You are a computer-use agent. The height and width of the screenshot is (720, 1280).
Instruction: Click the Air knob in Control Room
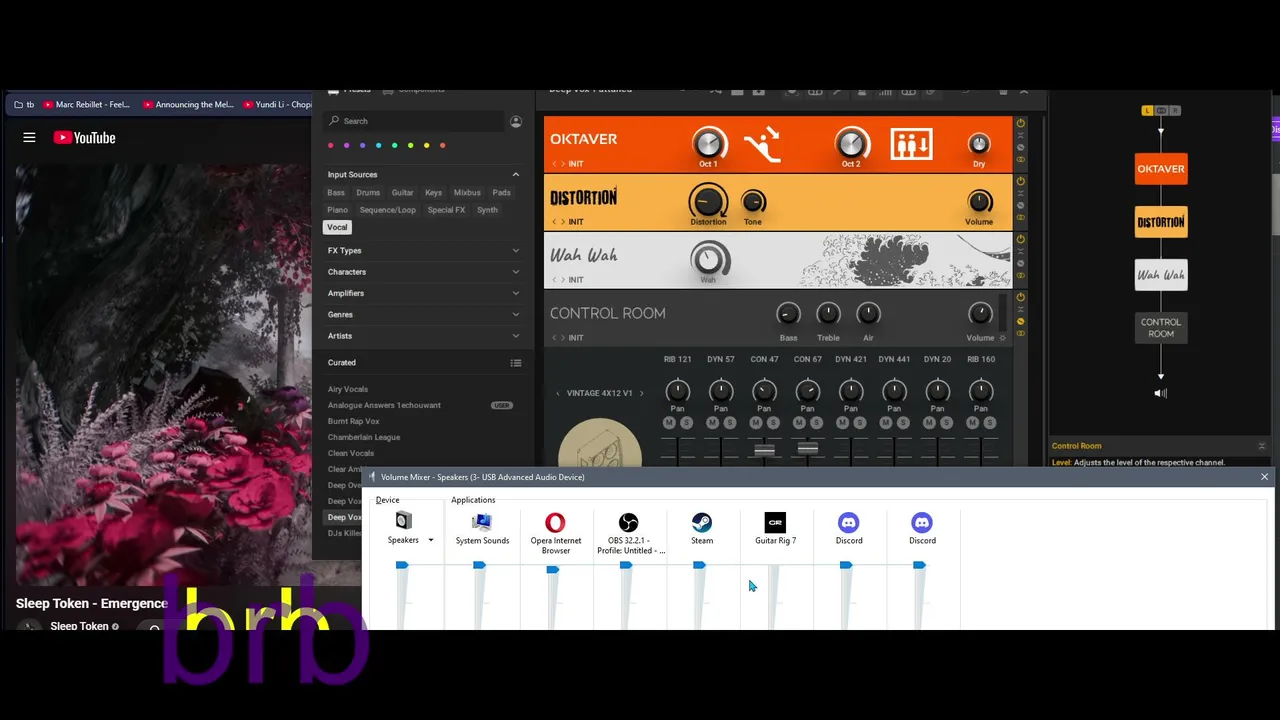click(868, 314)
